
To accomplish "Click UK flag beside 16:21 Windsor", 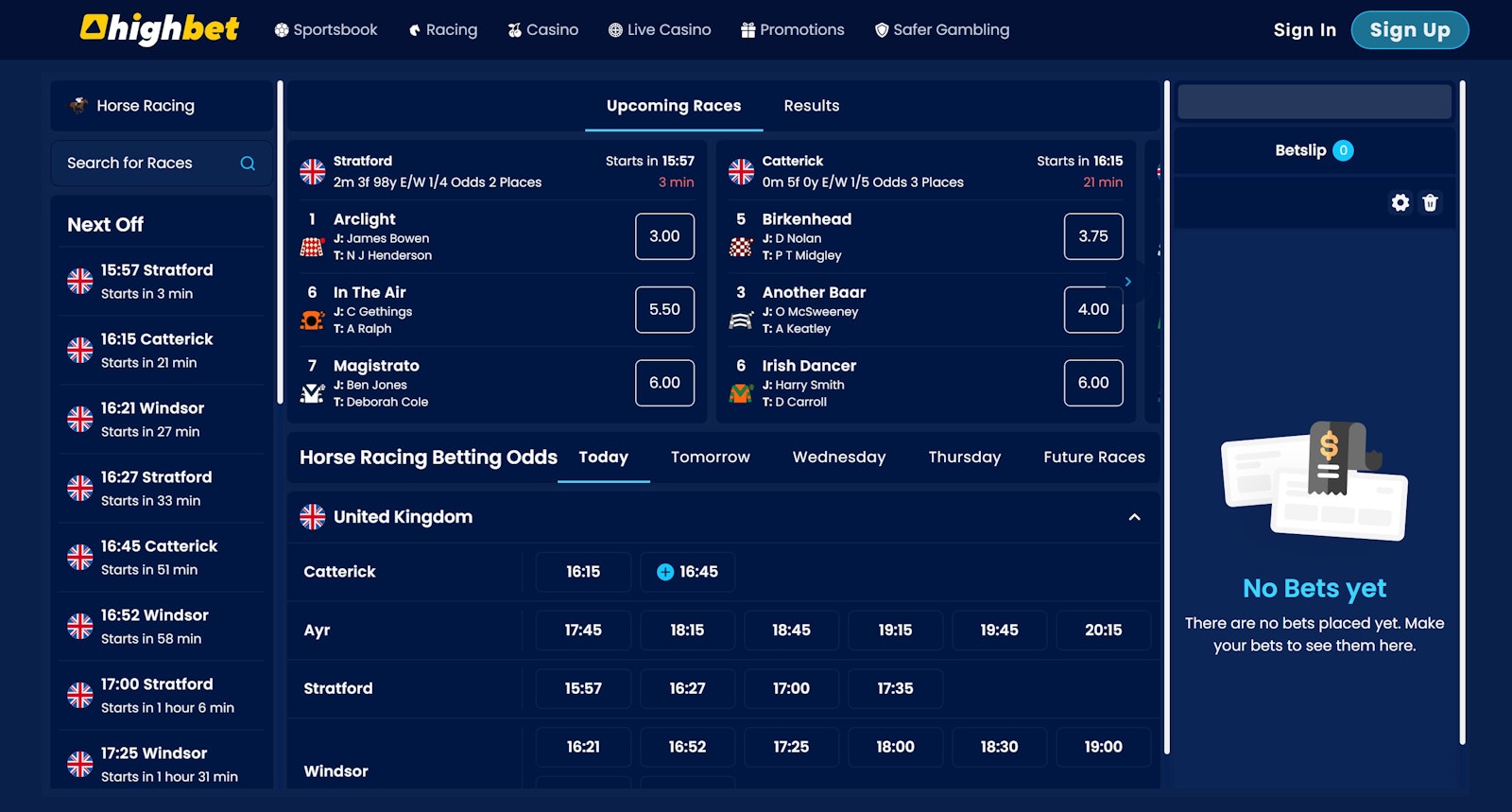I will coord(80,419).
